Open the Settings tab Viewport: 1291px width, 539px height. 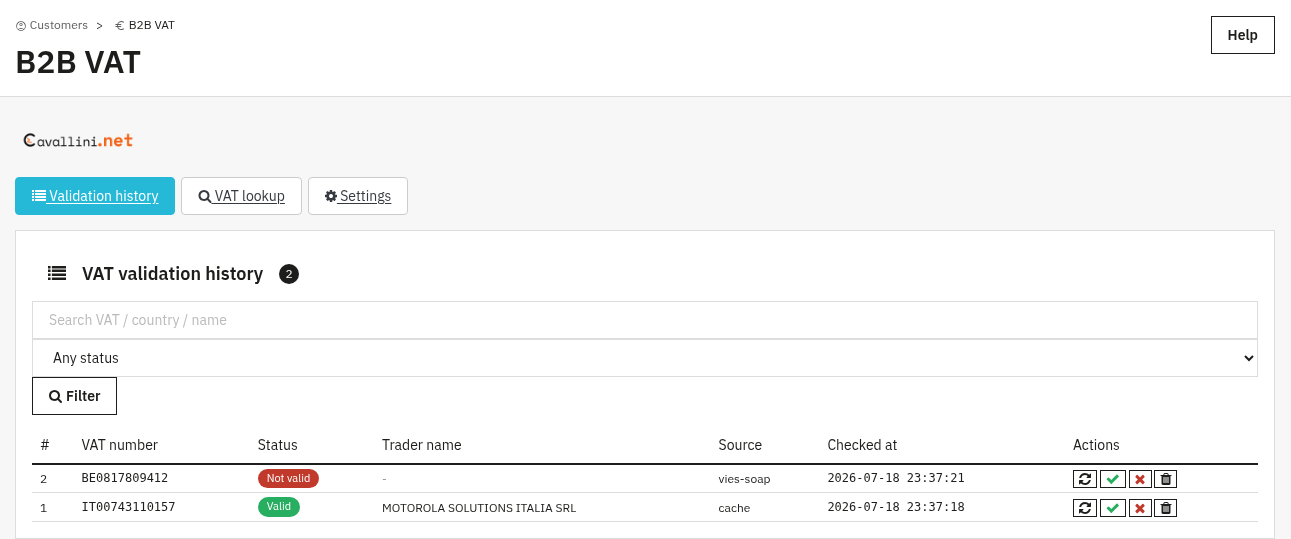tap(358, 196)
